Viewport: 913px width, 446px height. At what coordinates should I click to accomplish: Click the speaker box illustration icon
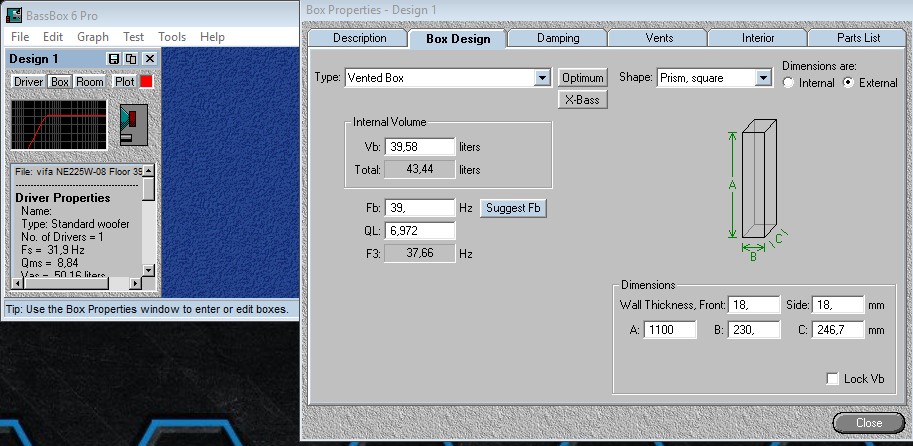pos(133,124)
